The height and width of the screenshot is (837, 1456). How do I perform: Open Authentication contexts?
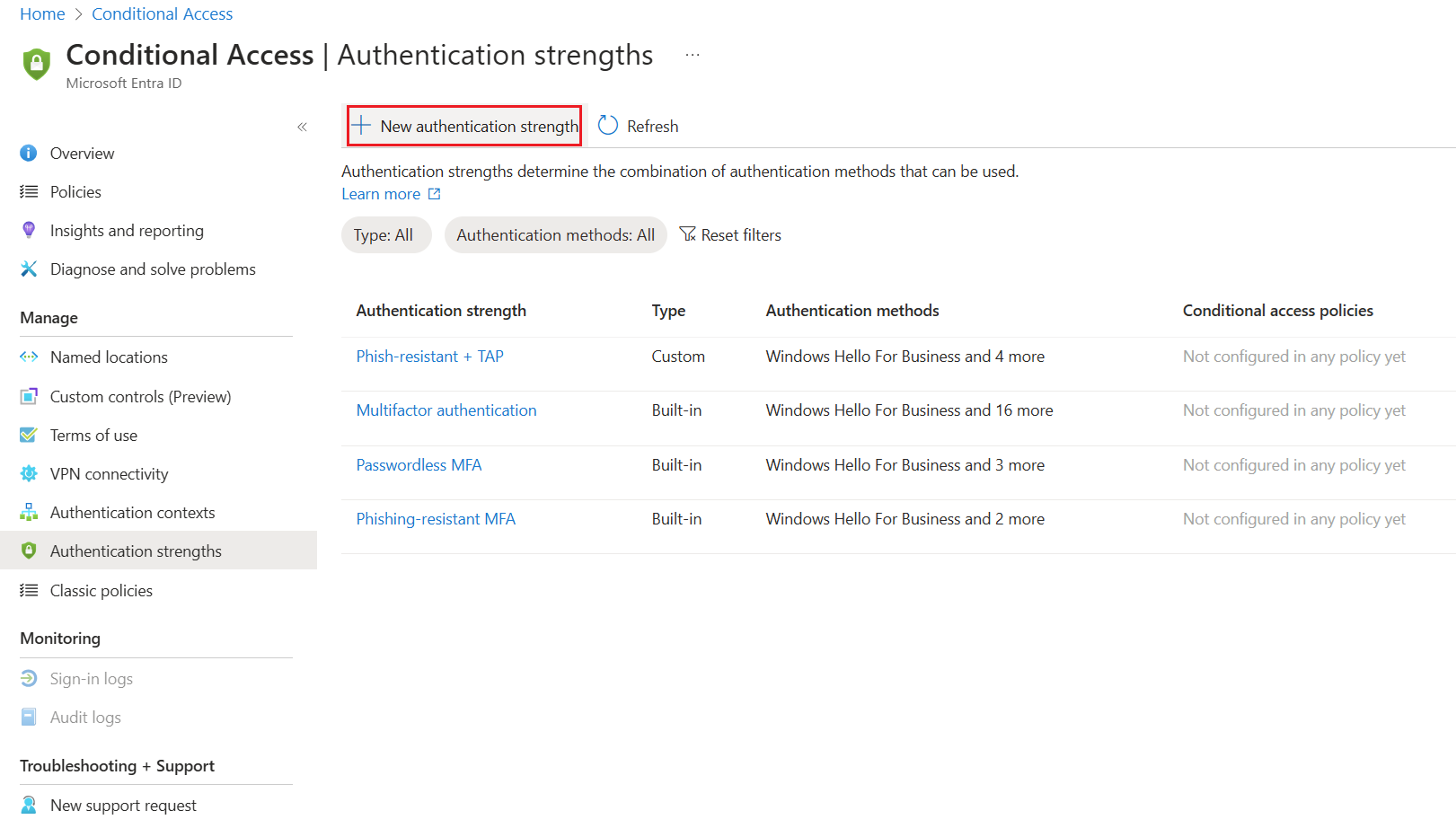click(x=132, y=512)
